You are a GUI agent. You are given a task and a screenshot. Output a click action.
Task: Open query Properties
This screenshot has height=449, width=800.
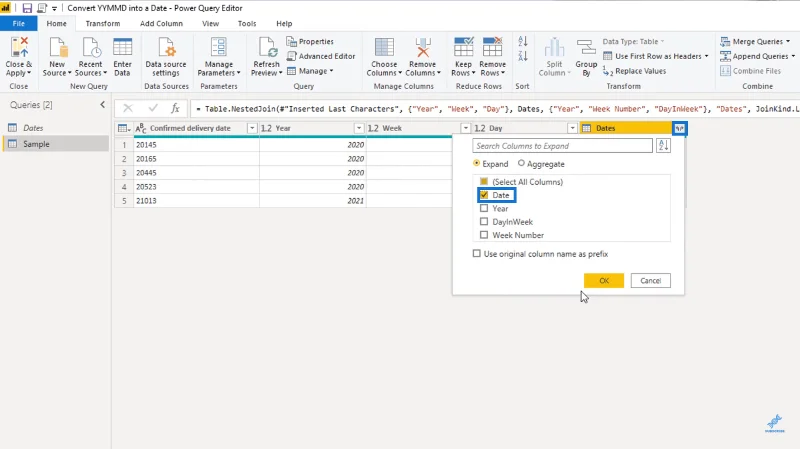(310, 41)
